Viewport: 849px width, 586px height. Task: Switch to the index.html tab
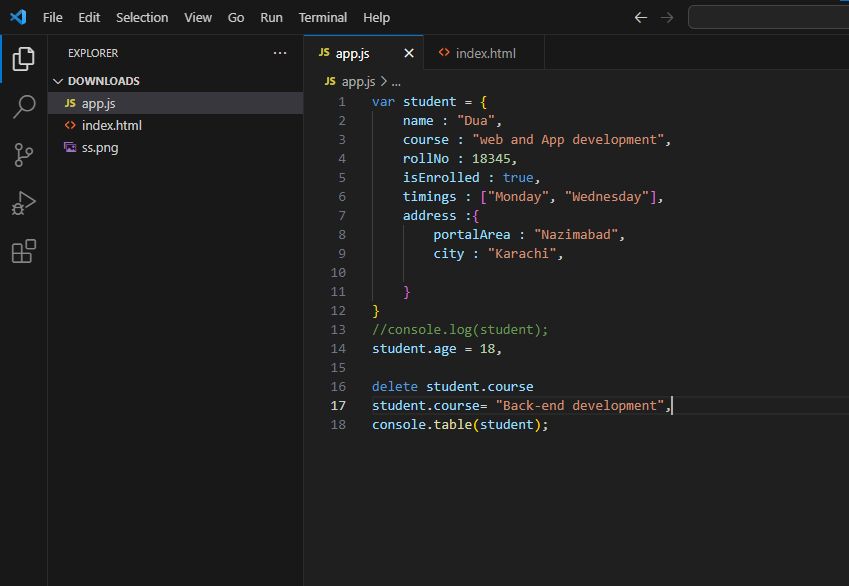pyautogui.click(x=485, y=53)
